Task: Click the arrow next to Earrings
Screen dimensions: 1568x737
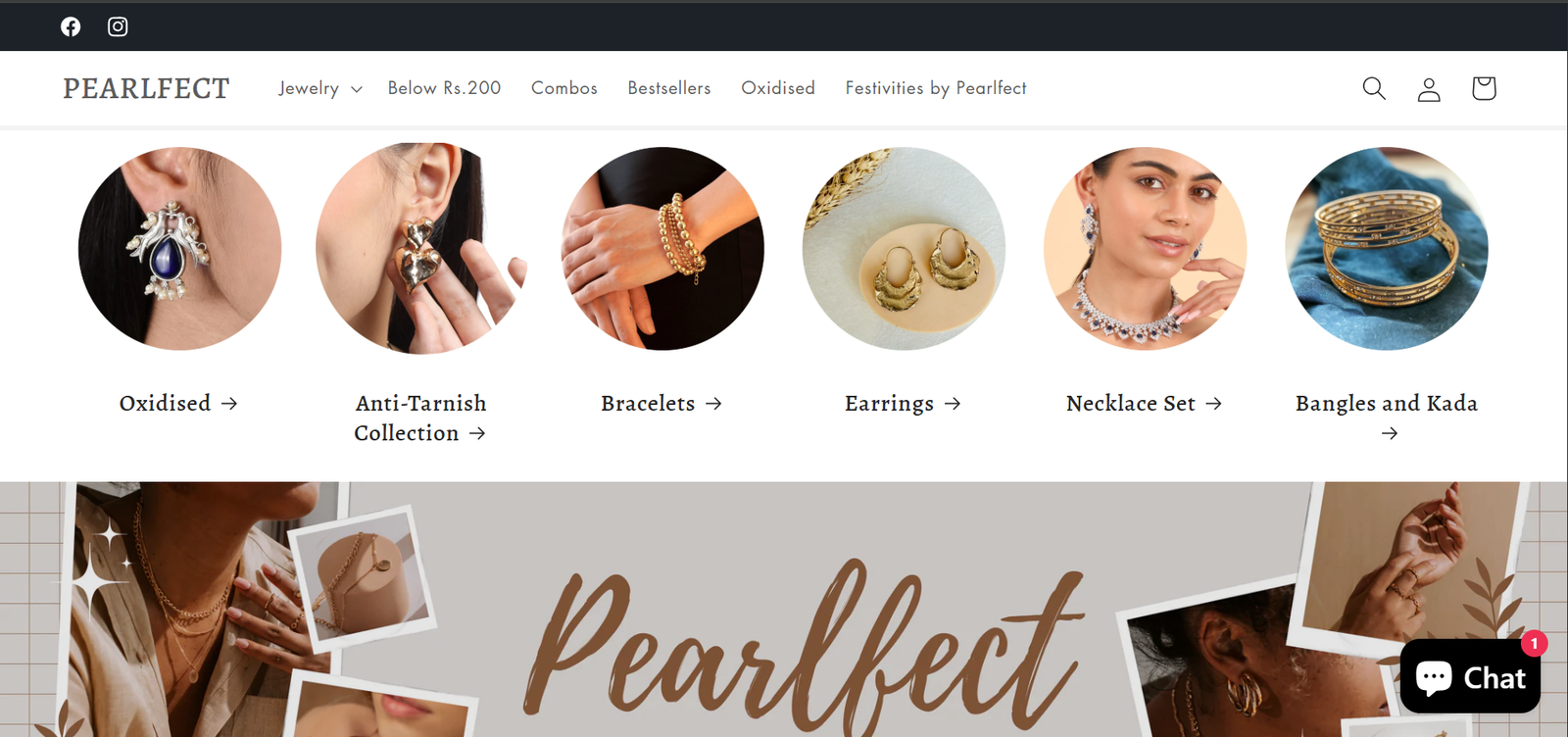Action: click(953, 404)
